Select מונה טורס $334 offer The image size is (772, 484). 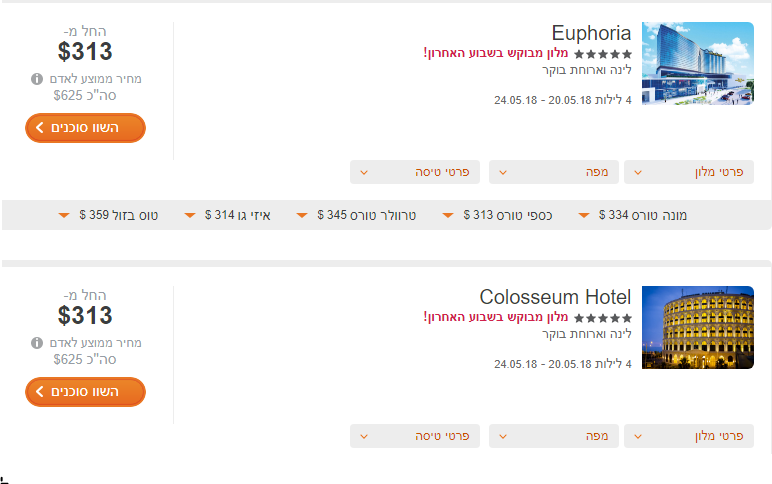click(x=633, y=215)
